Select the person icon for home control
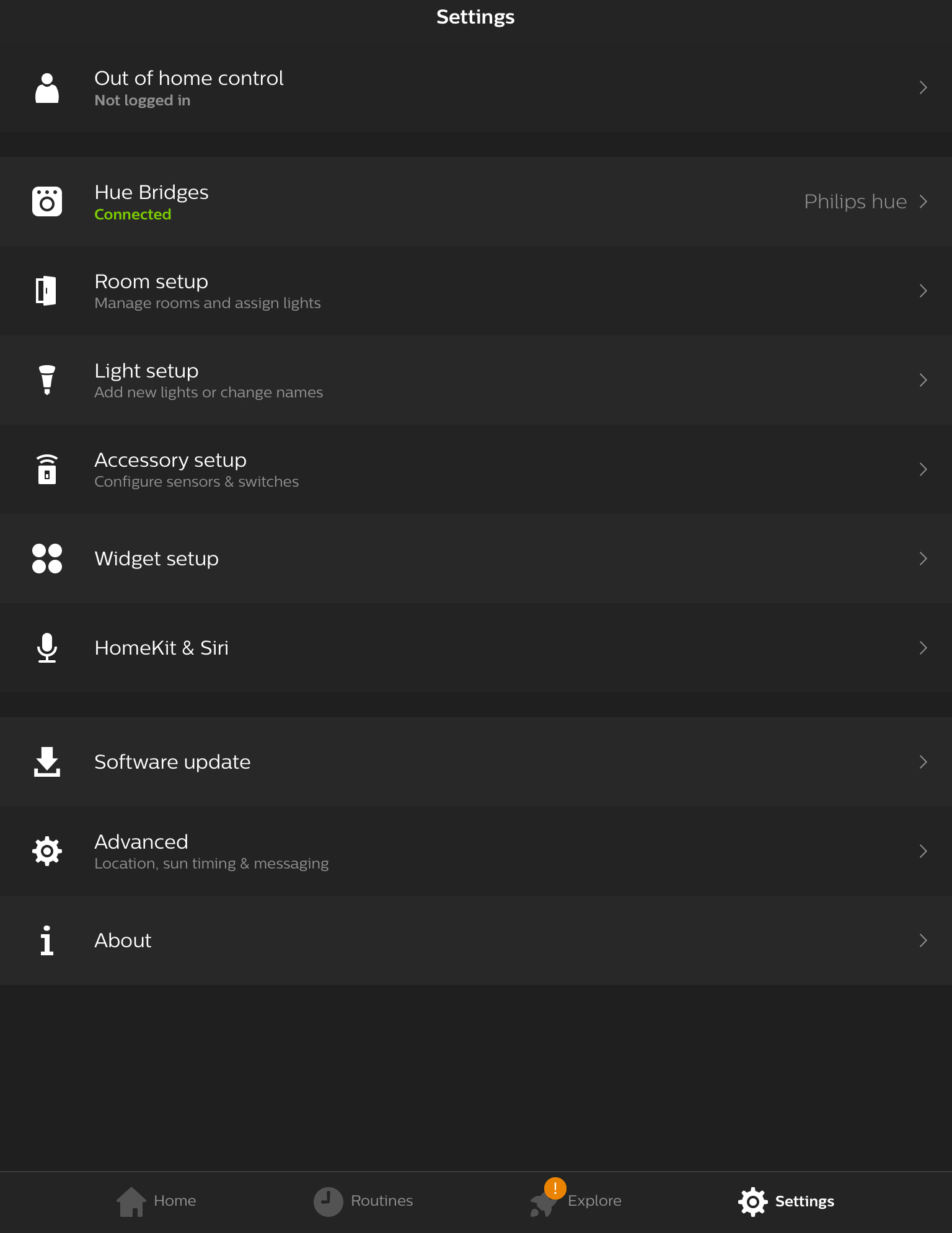The height and width of the screenshot is (1233, 952). click(47, 87)
